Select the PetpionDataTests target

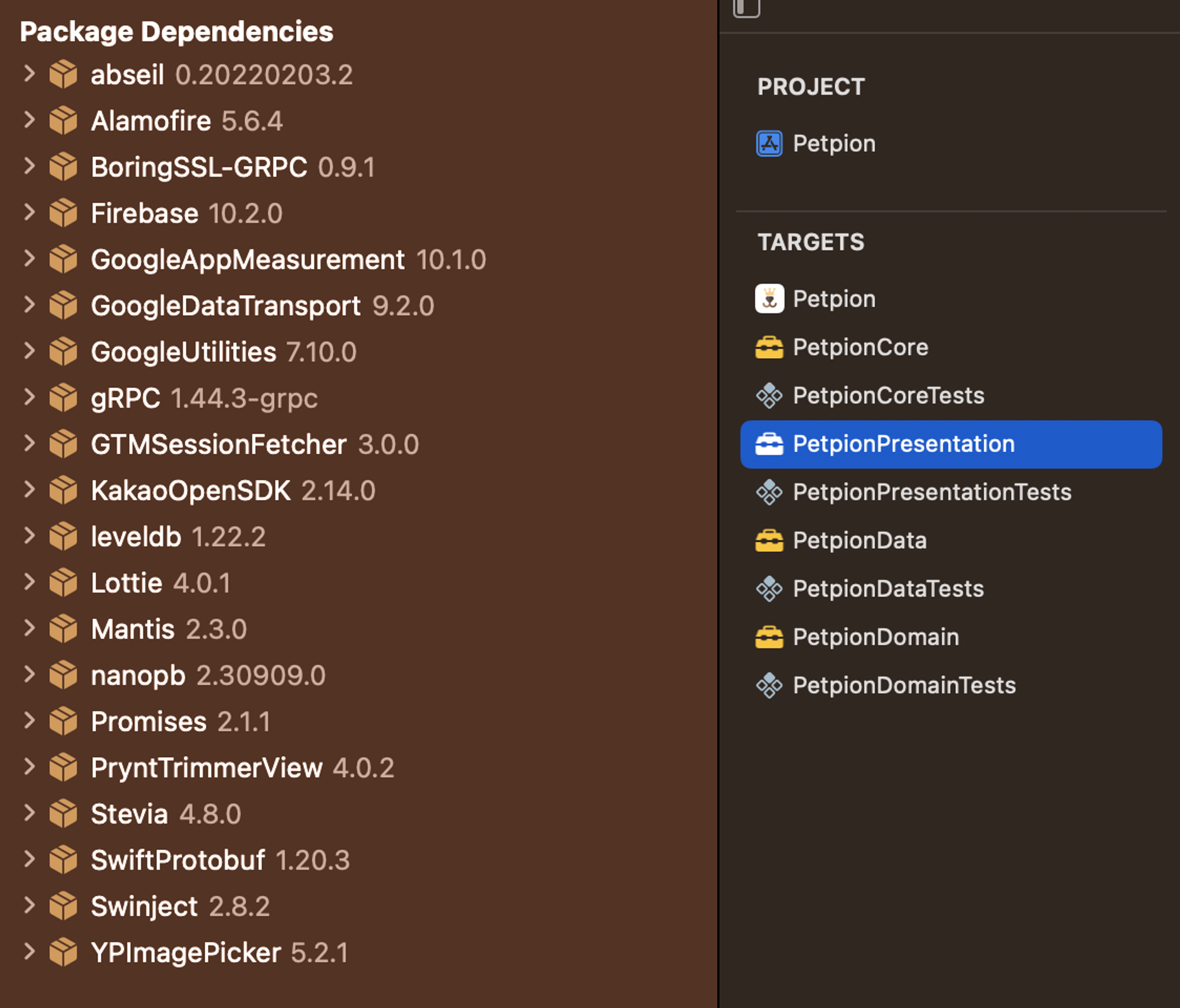tap(888, 588)
